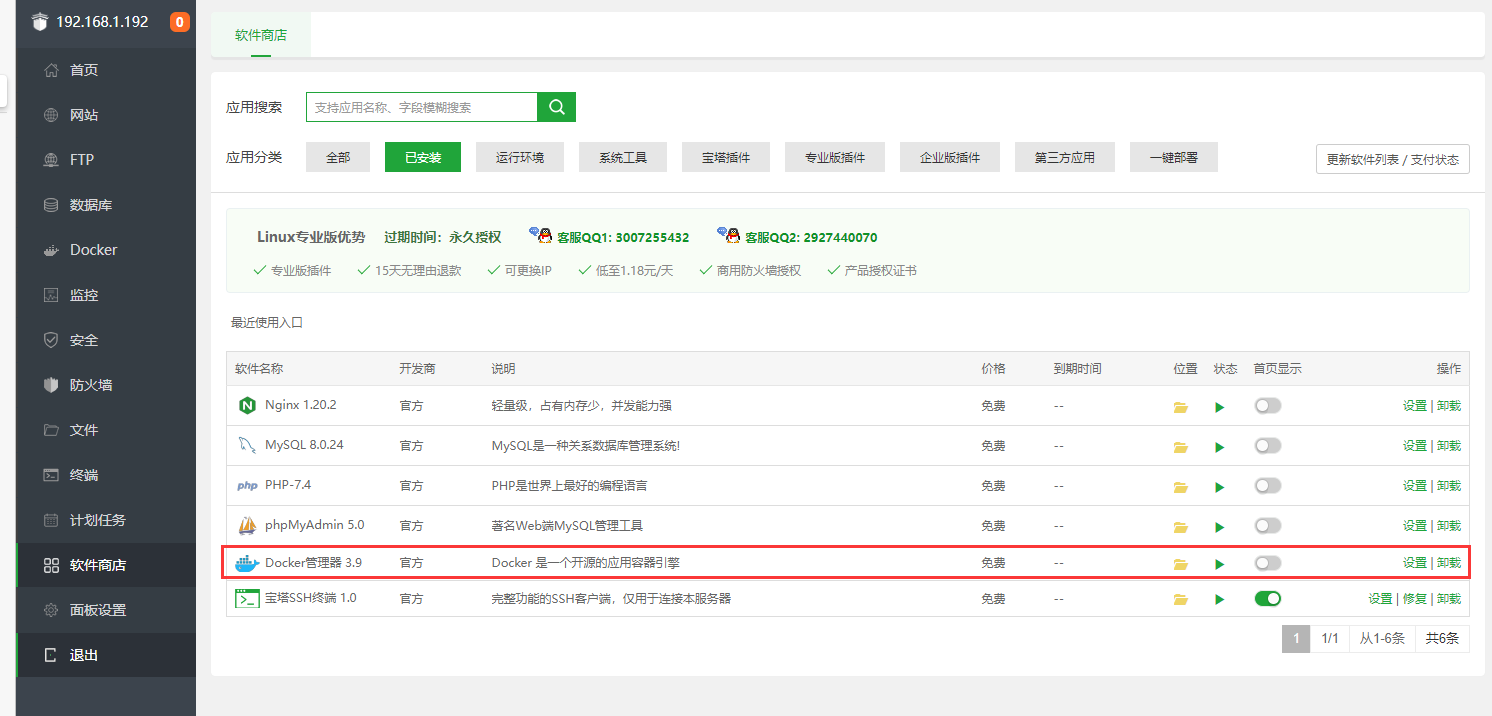Click the 防火墙 shield icon in sidebar
This screenshot has height=716, width=1492.
point(51,385)
